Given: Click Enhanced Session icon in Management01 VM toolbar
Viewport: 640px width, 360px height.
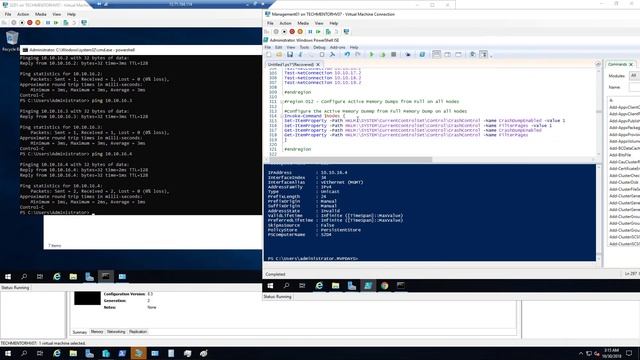Looking at the screenshot, I should pyautogui.click(x=347, y=32).
